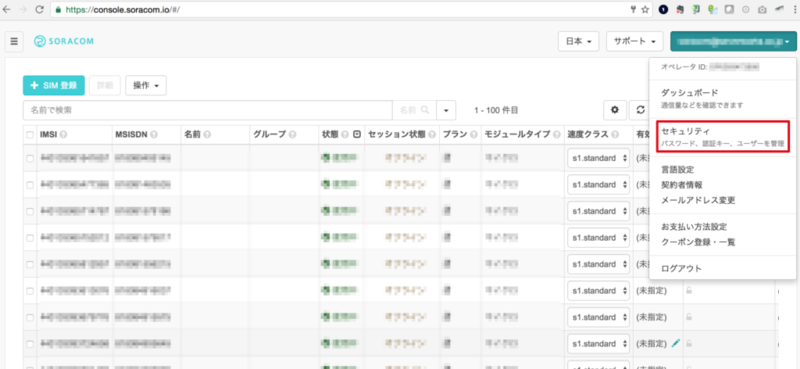Viewport: 800px width, 369px height.
Task: Check the second SIM row checkbox
Action: (30, 185)
